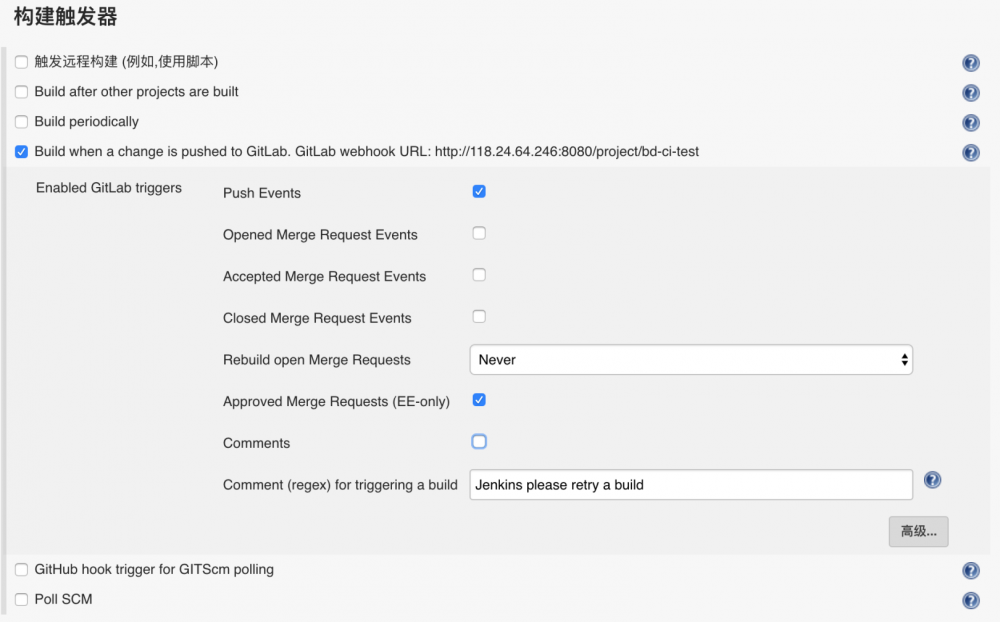
Task: Enable Opened Merge Request Events
Action: 479,233
